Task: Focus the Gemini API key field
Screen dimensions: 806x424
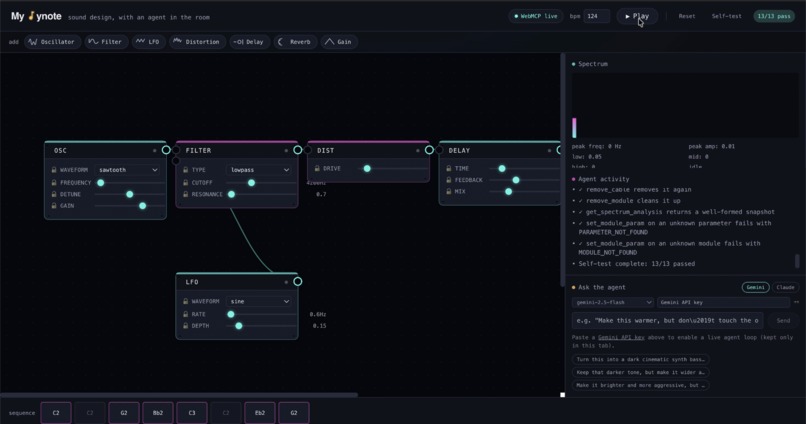Action: pyautogui.click(x=723, y=302)
